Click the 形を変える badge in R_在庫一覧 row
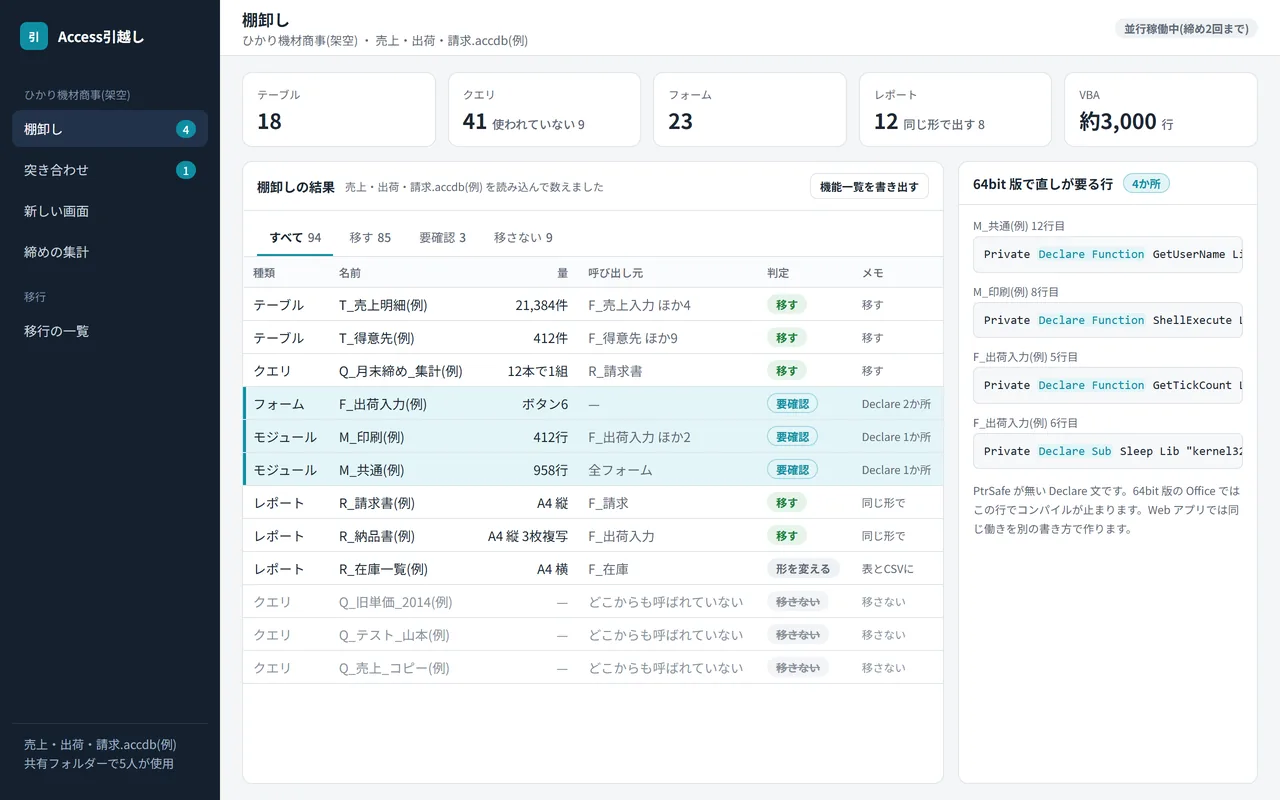 [x=803, y=569]
